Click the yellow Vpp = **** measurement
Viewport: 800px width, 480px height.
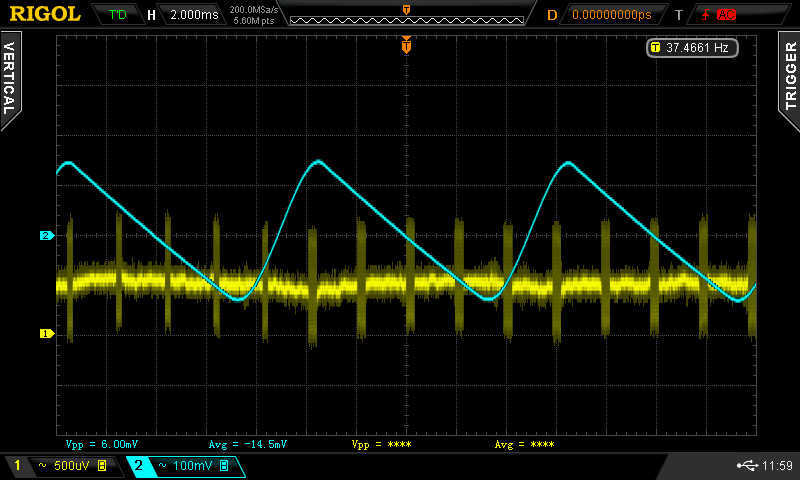(381, 444)
